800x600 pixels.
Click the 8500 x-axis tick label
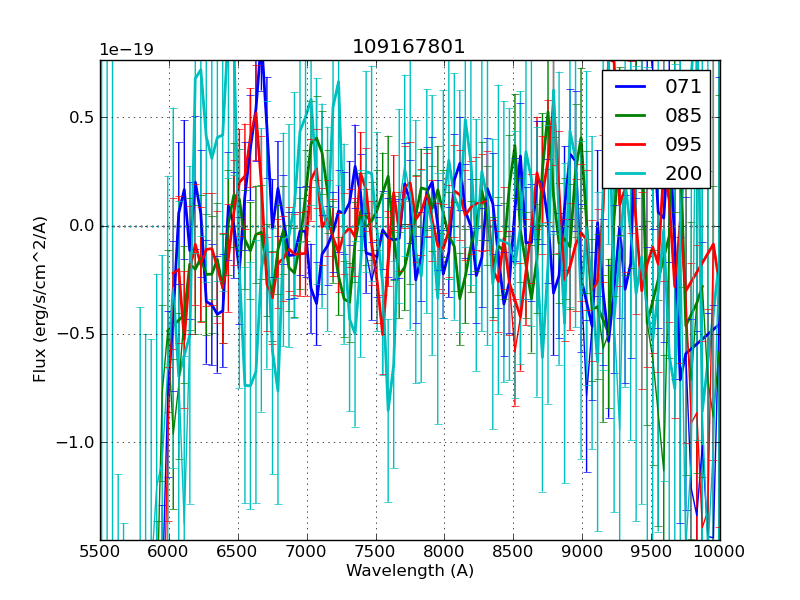(513, 551)
